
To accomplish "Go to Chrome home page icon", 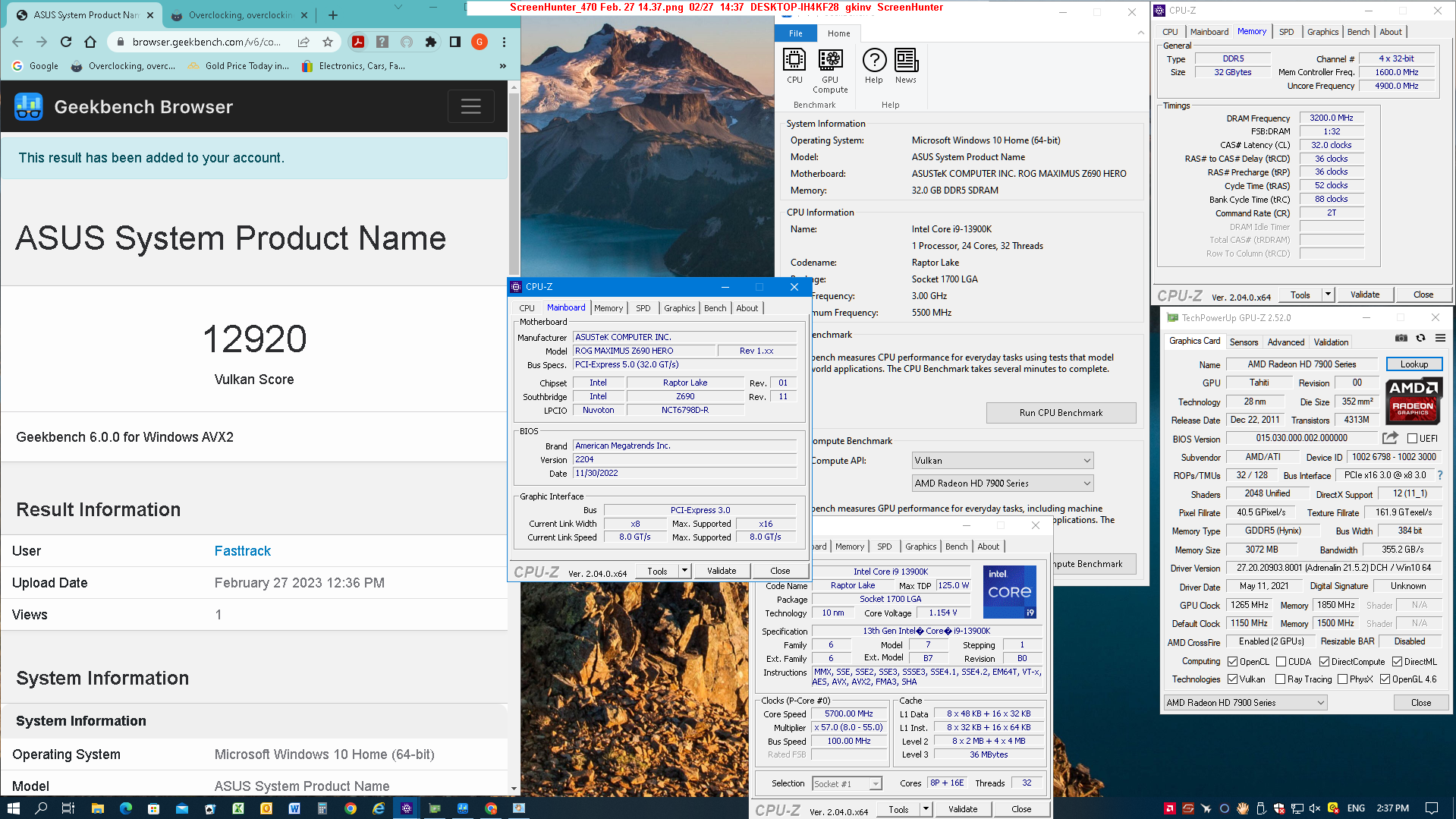I will [90, 42].
